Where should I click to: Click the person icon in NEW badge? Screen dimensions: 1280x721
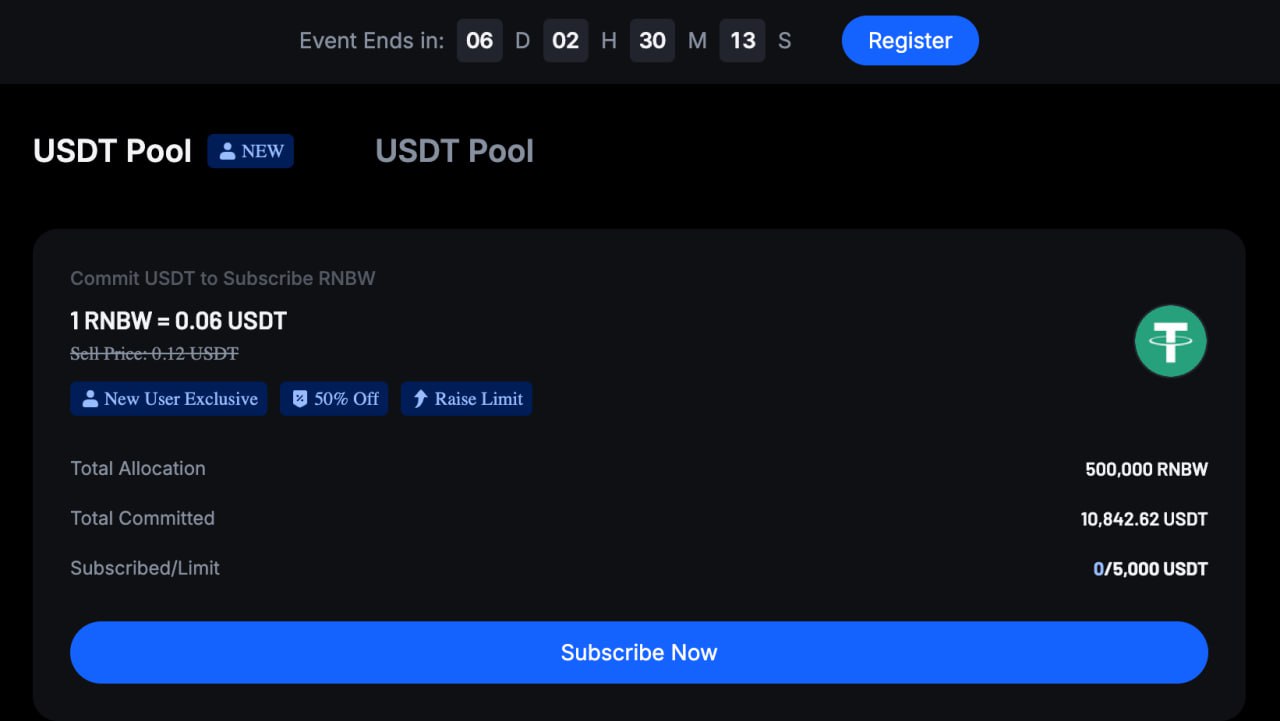point(227,151)
